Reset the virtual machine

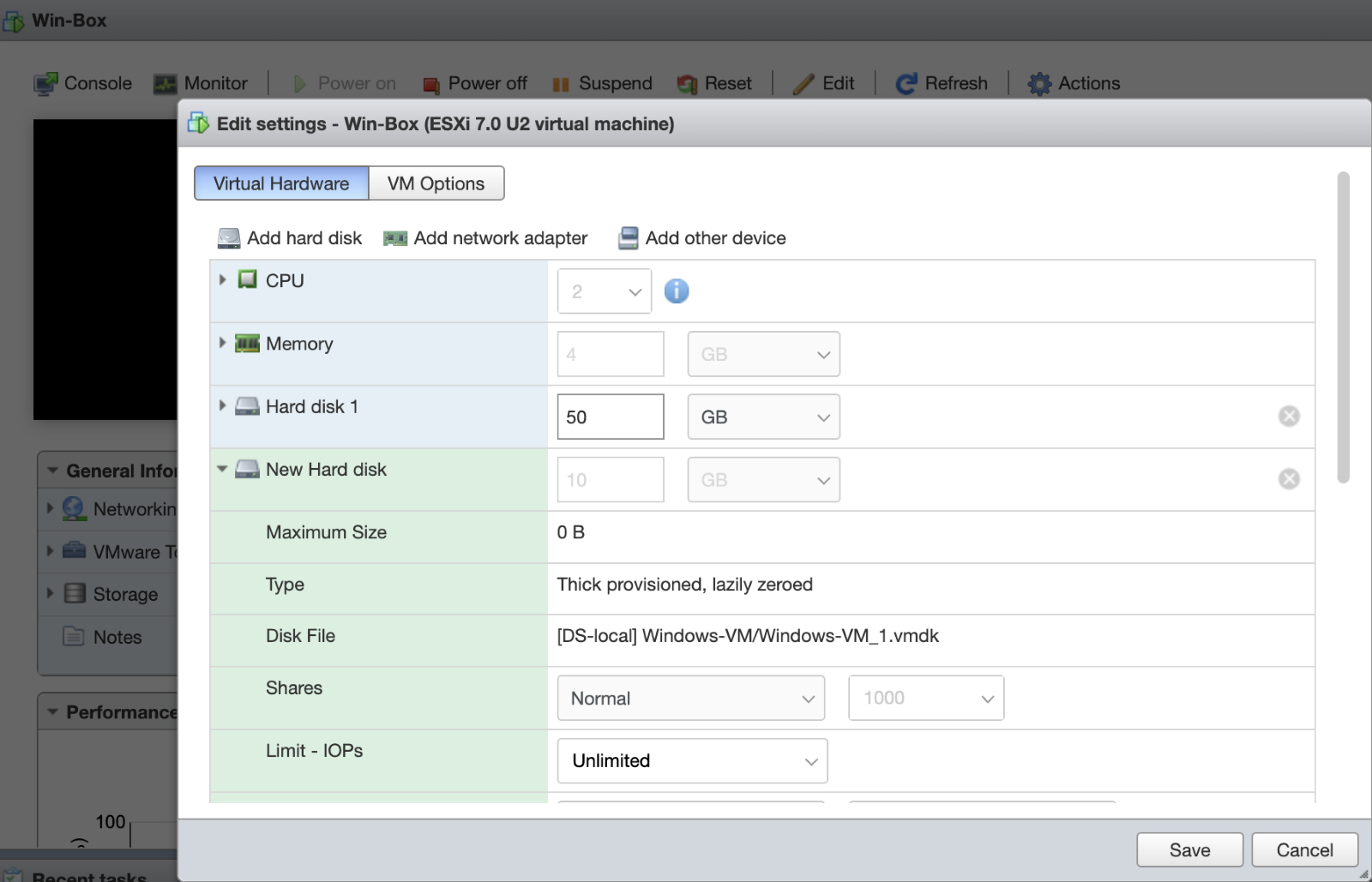pyautogui.click(x=714, y=83)
